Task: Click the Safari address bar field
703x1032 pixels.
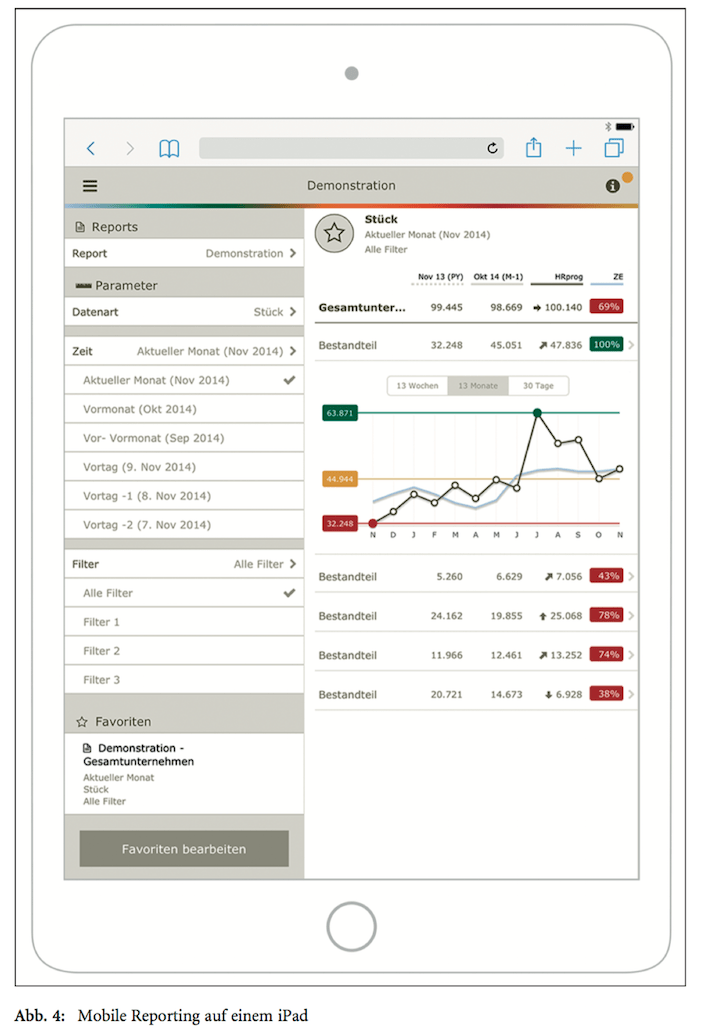Action: coord(340,149)
